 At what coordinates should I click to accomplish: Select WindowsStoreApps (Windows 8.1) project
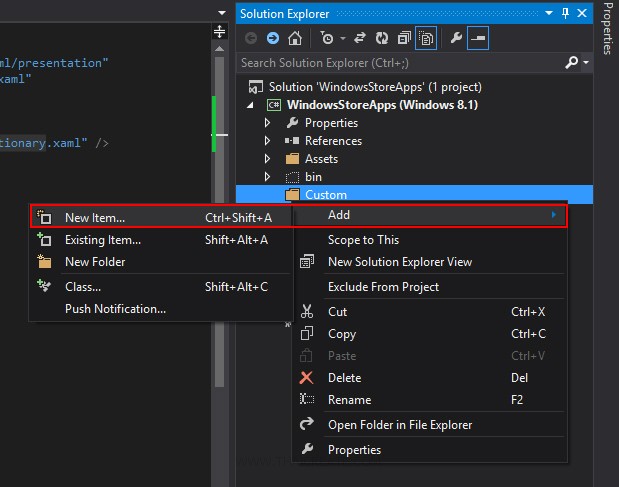[382, 105]
